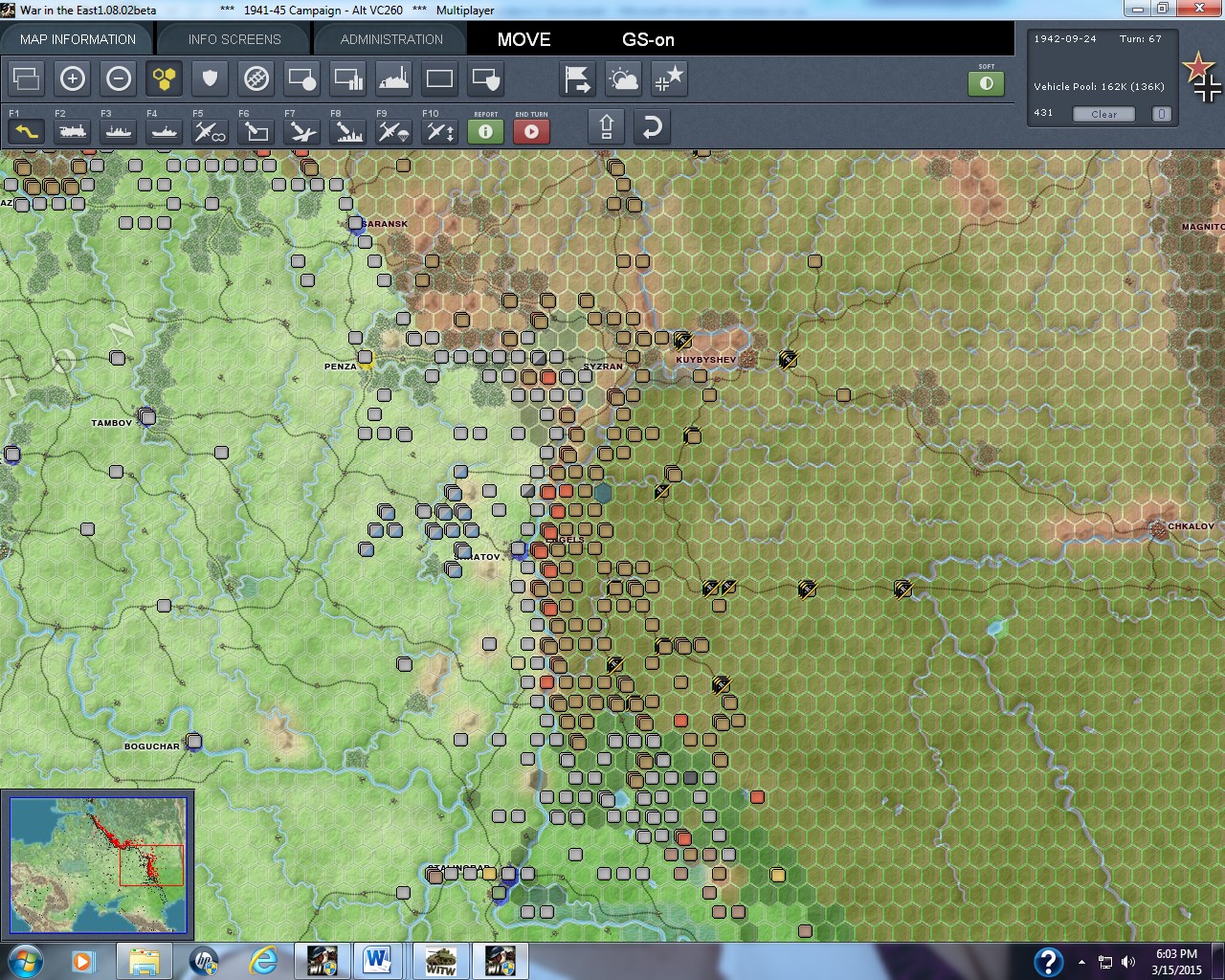Click the flag with arrow icon

pos(578,78)
